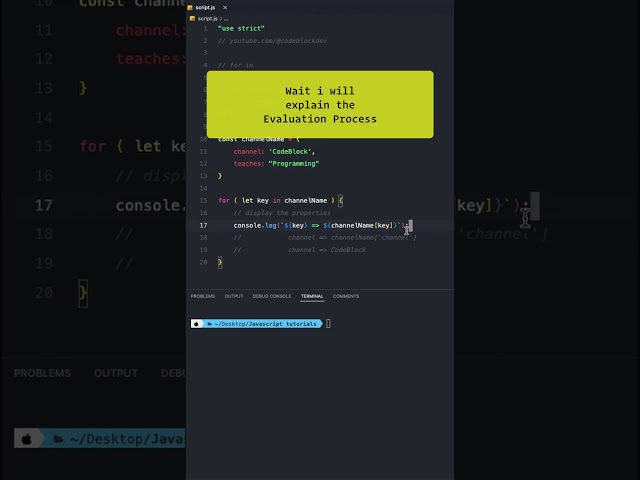Click the channel => CodeBlock comment line
The width and height of the screenshot is (640, 480).
[x=300, y=250]
